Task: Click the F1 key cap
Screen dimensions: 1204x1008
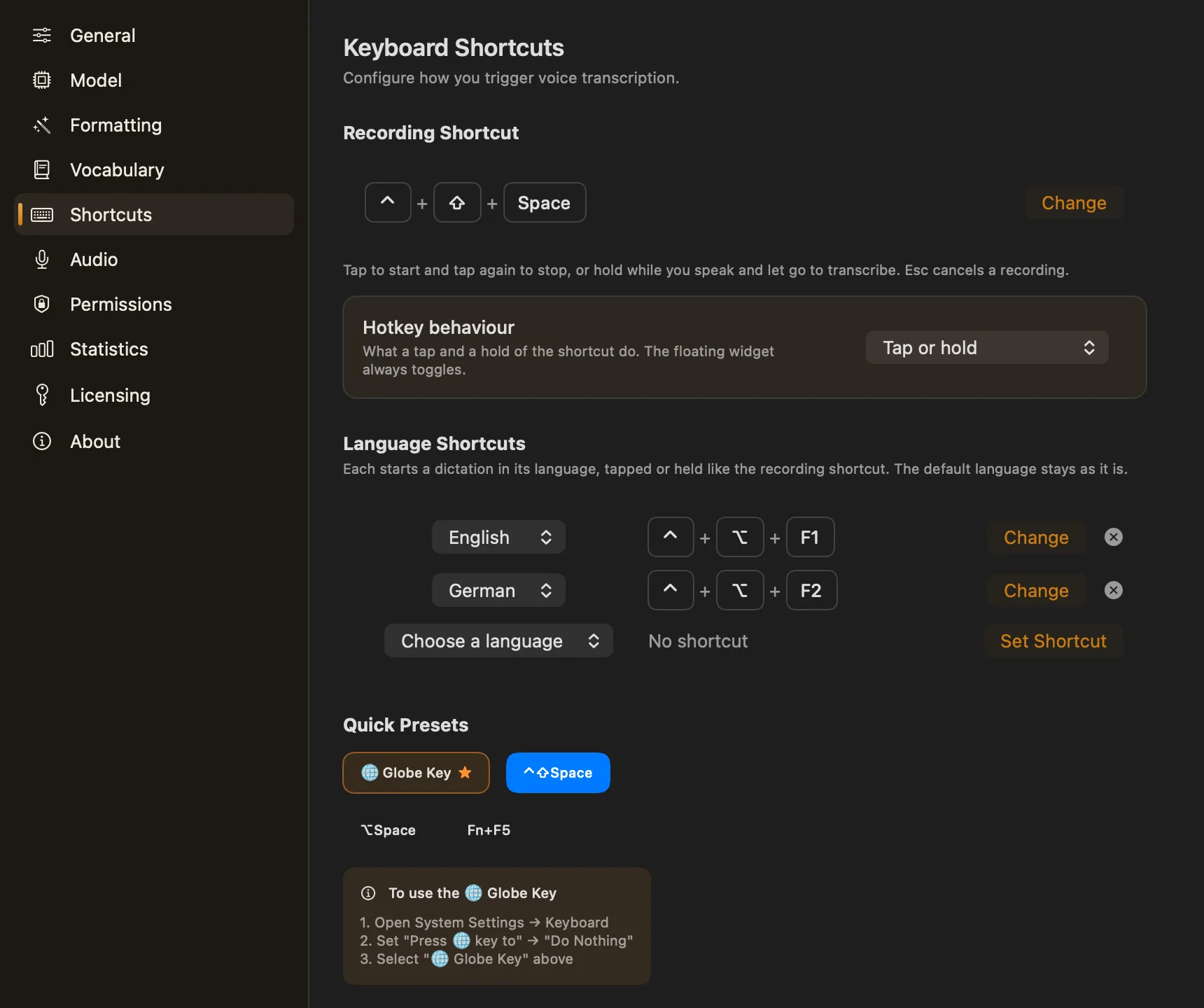Action: [810, 537]
